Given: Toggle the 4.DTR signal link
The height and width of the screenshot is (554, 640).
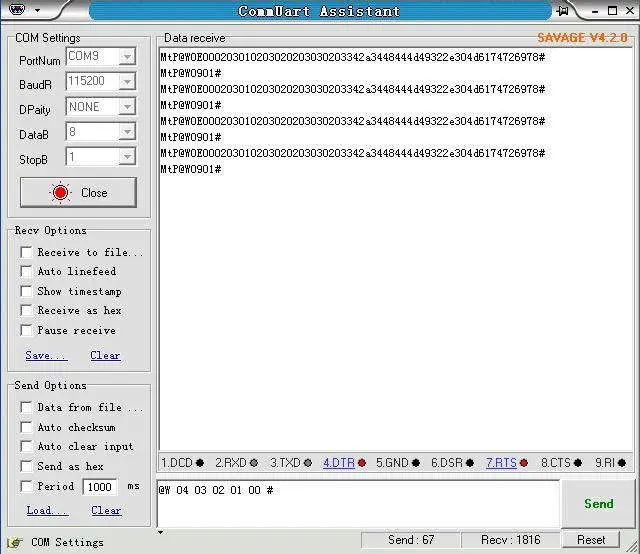Looking at the screenshot, I should pos(339,463).
